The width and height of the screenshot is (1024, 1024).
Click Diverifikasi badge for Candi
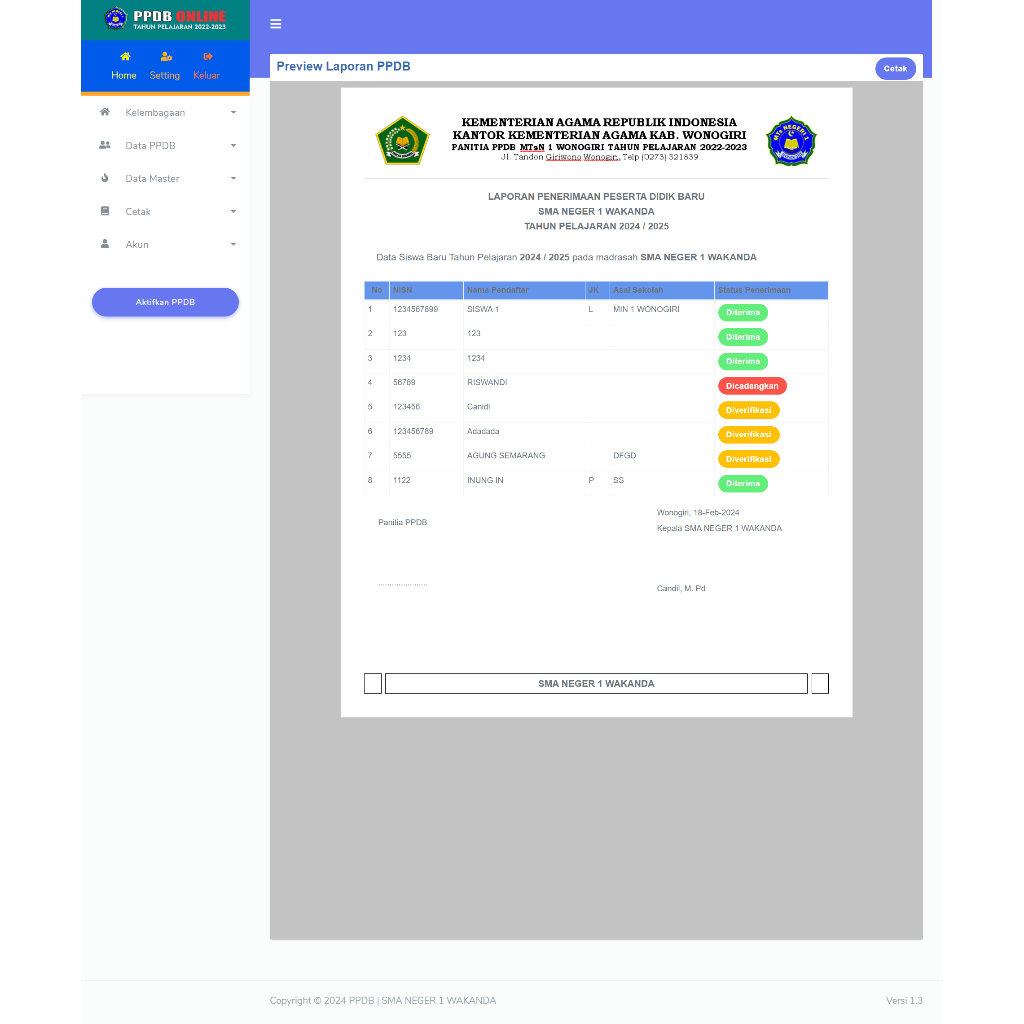coord(748,410)
